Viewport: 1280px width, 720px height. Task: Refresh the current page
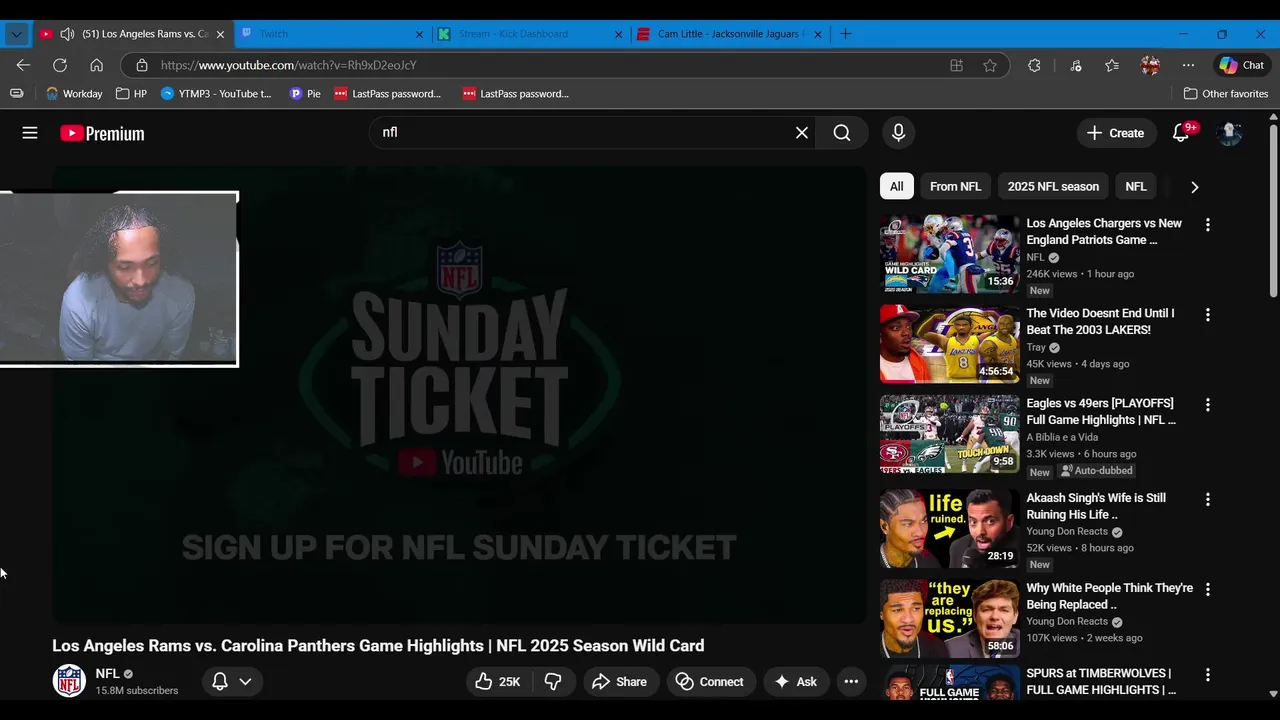tap(60, 65)
